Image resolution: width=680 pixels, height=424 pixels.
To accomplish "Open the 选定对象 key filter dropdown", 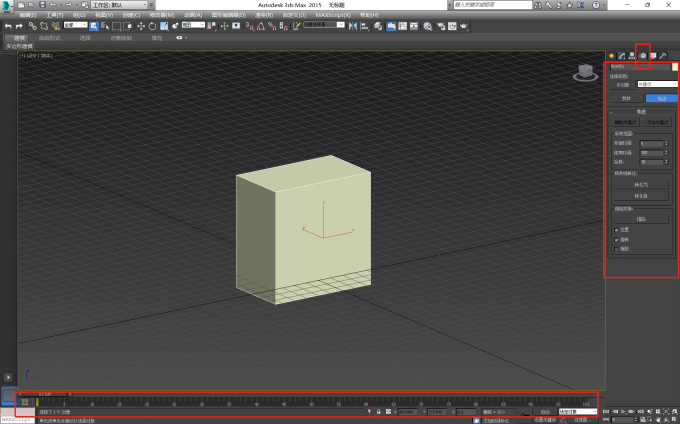I will 578,412.
